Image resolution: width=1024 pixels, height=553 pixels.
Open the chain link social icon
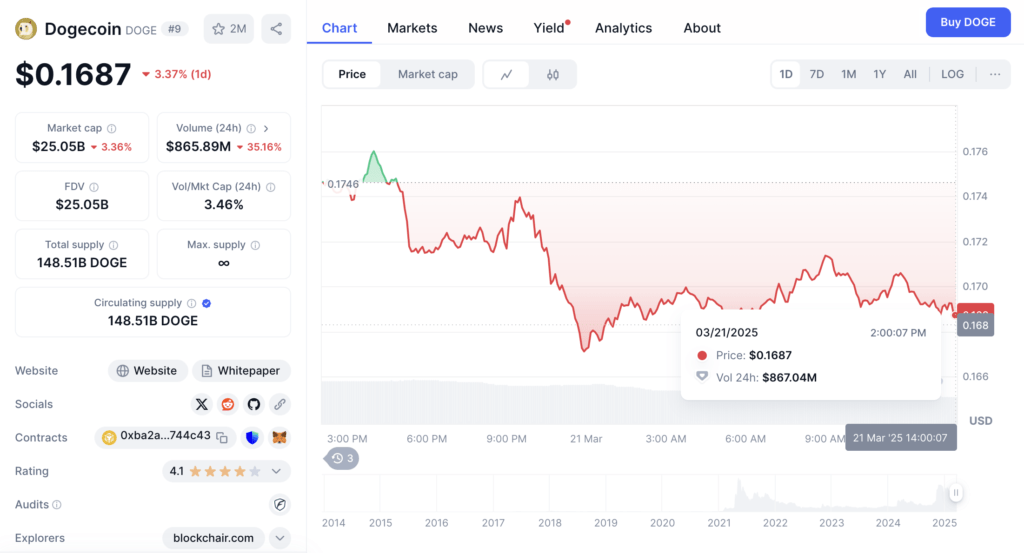pos(280,404)
